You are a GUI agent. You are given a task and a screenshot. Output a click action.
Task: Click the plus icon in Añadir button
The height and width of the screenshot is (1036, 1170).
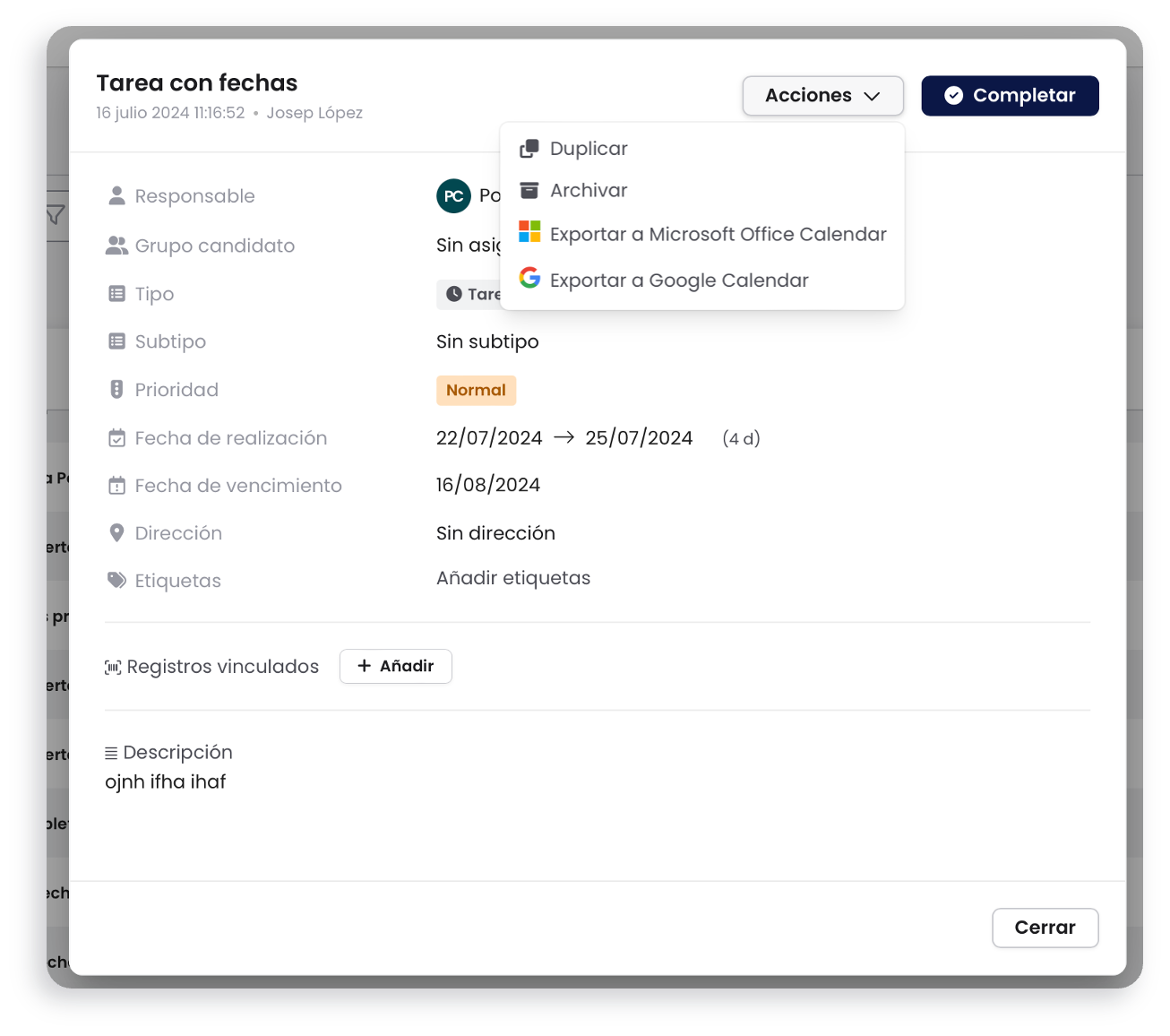(x=364, y=666)
